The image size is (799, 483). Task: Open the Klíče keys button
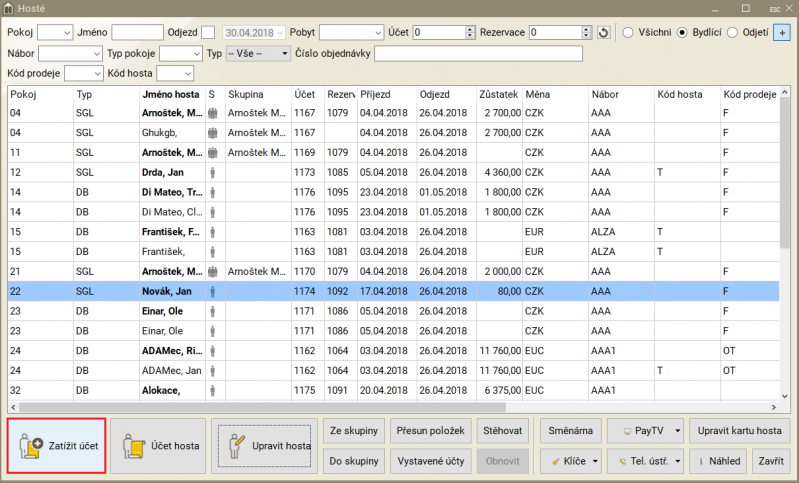coord(571,461)
